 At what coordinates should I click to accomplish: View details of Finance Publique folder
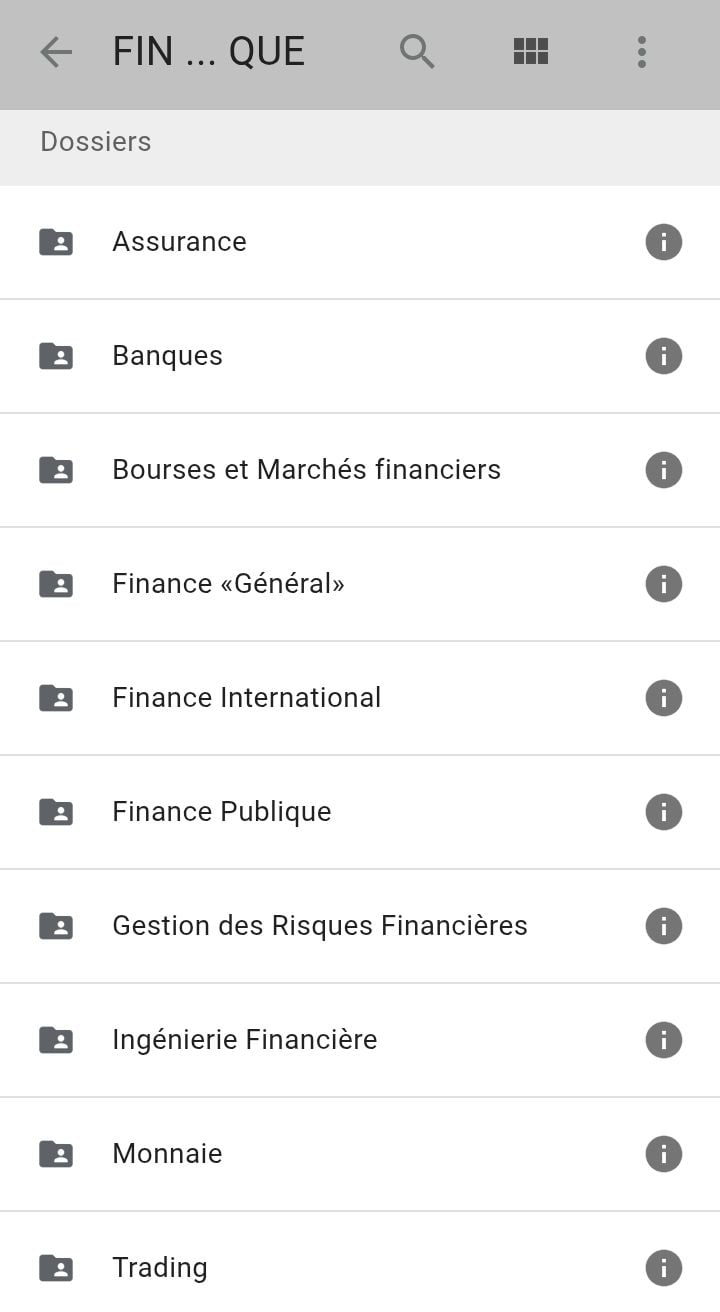664,812
